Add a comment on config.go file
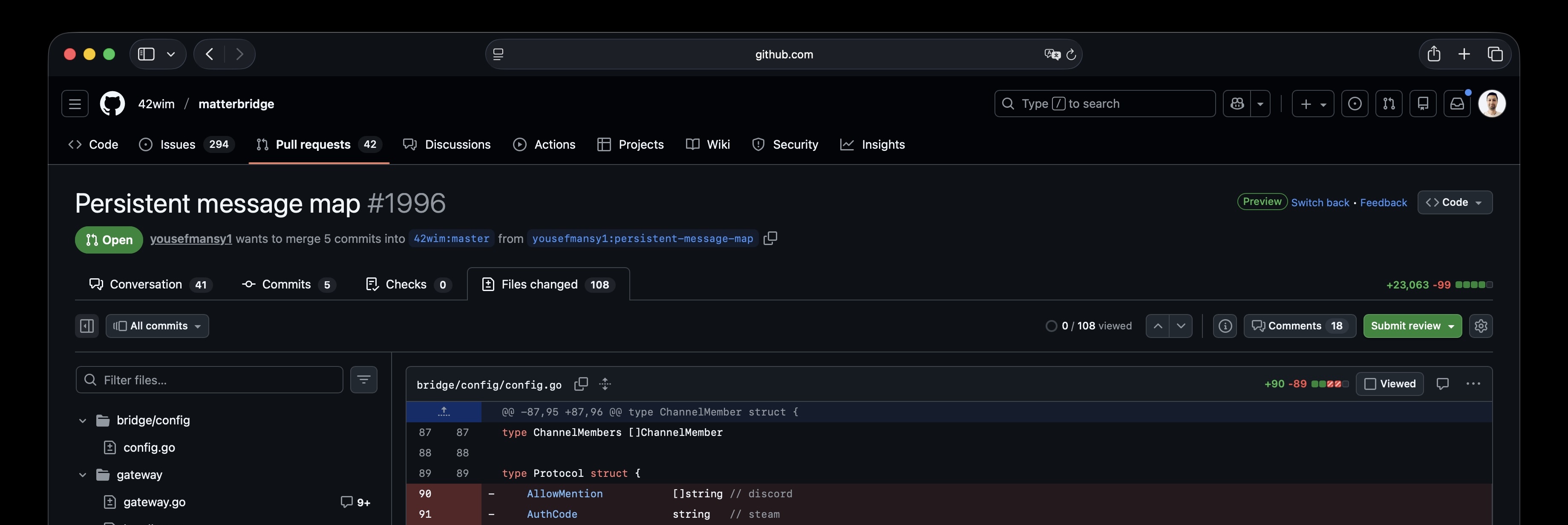The width and height of the screenshot is (1568, 525). coord(1443,384)
